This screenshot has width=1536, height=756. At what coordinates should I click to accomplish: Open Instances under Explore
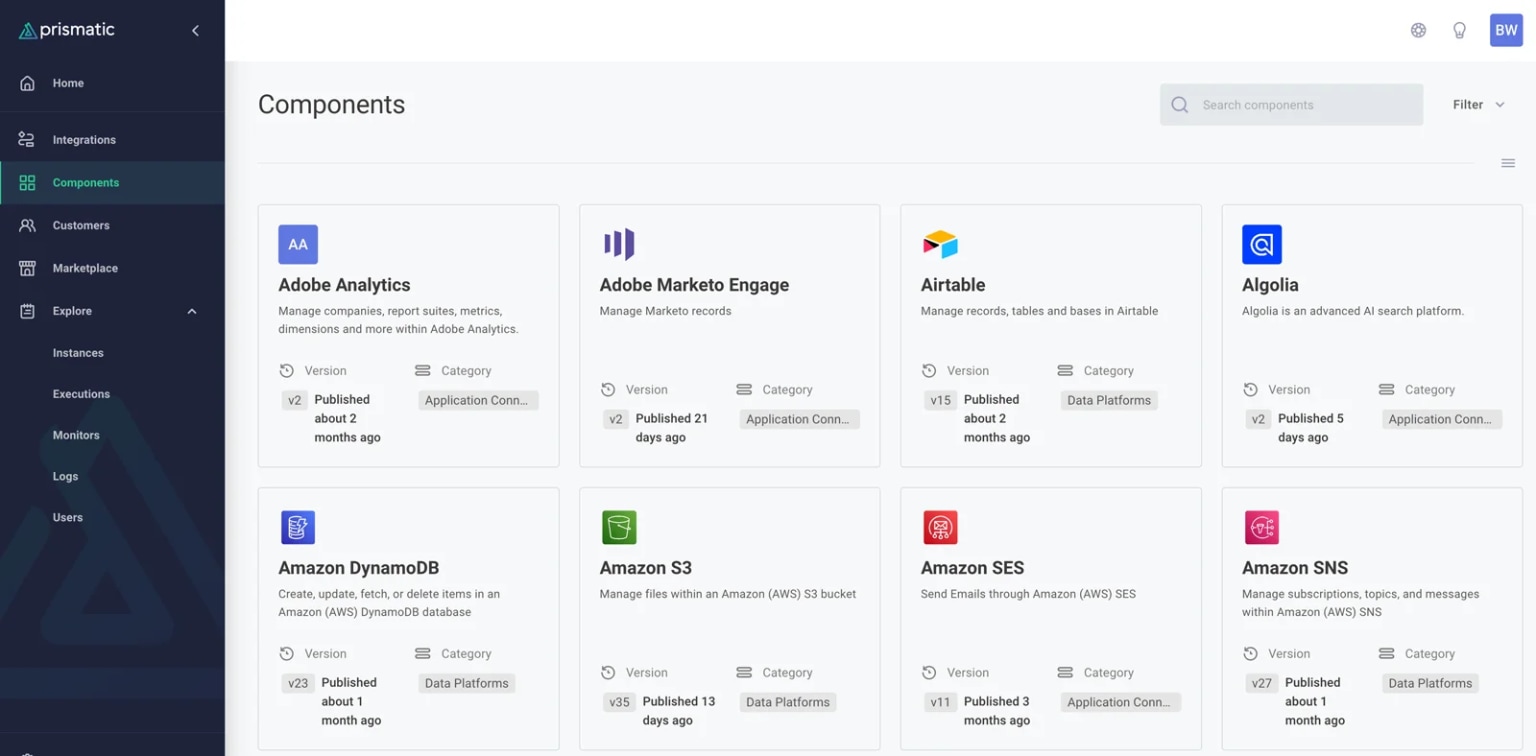78,353
